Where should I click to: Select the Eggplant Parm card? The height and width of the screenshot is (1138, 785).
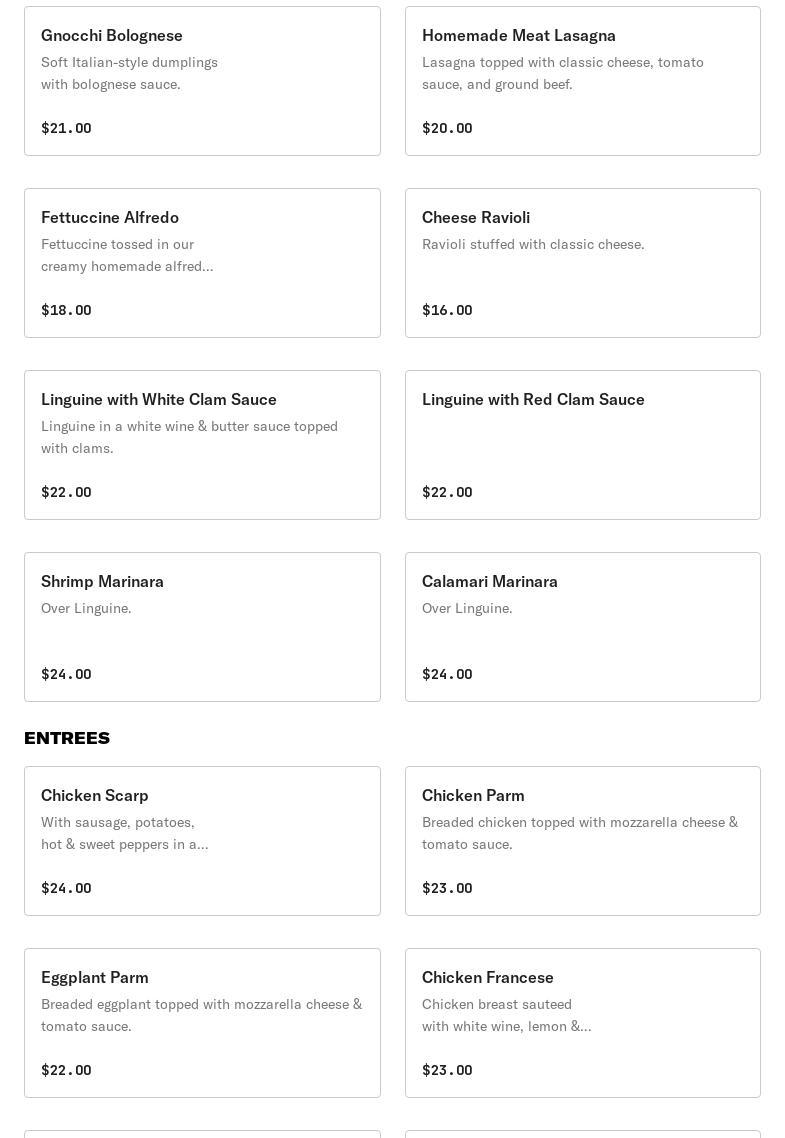click(202, 1023)
